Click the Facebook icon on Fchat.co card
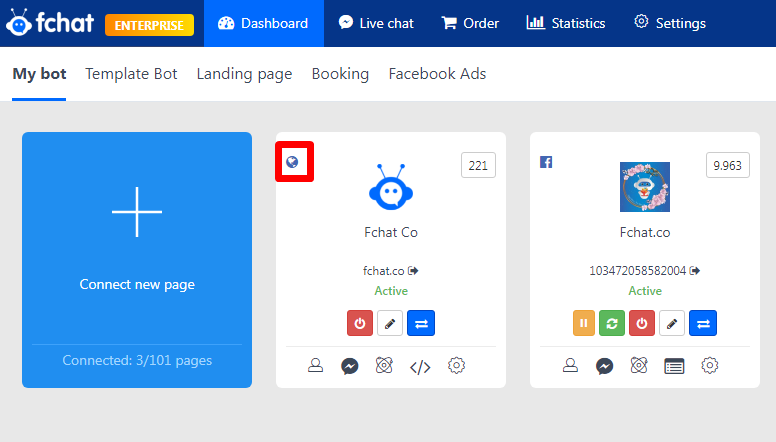 (x=546, y=162)
